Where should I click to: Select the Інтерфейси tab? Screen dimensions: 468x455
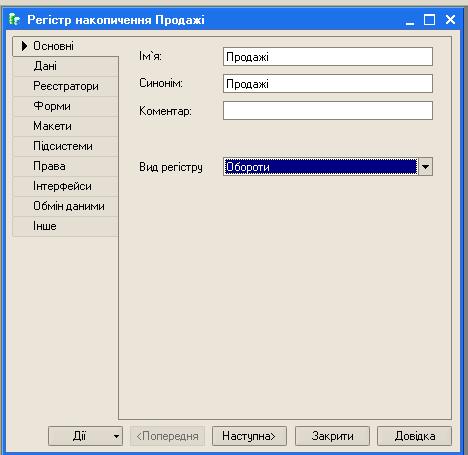pos(65,186)
